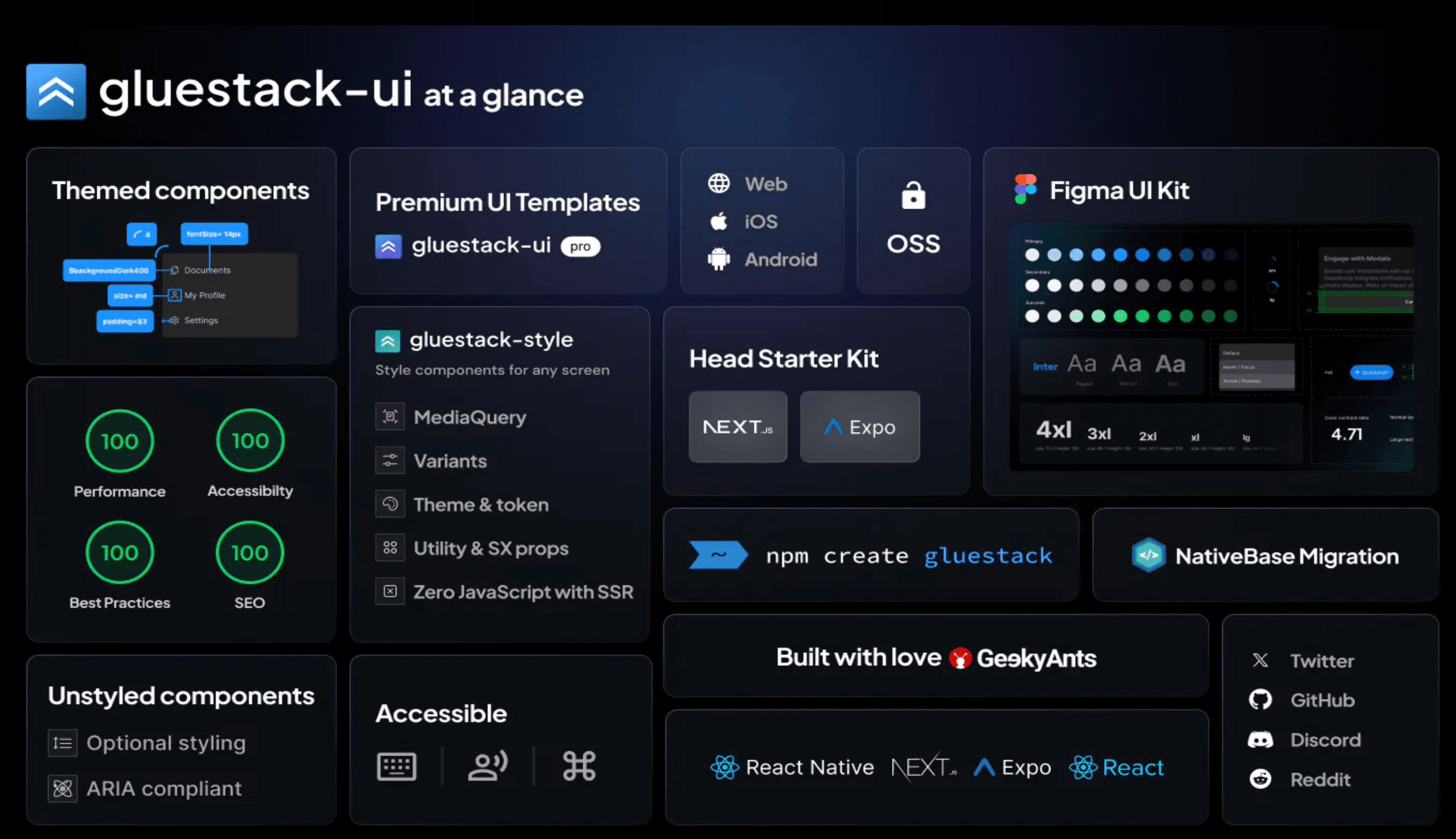Click the Best Practices 100 score circle
The image size is (1456, 839).
[120, 552]
